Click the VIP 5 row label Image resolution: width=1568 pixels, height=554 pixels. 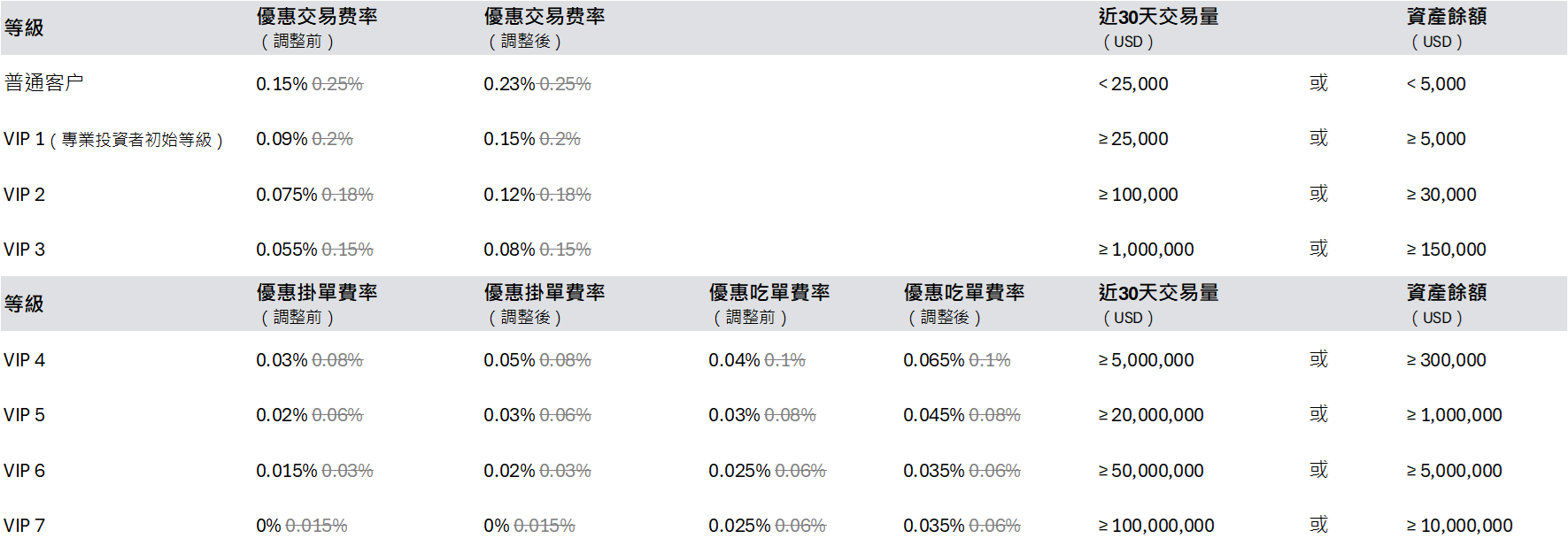[25, 415]
